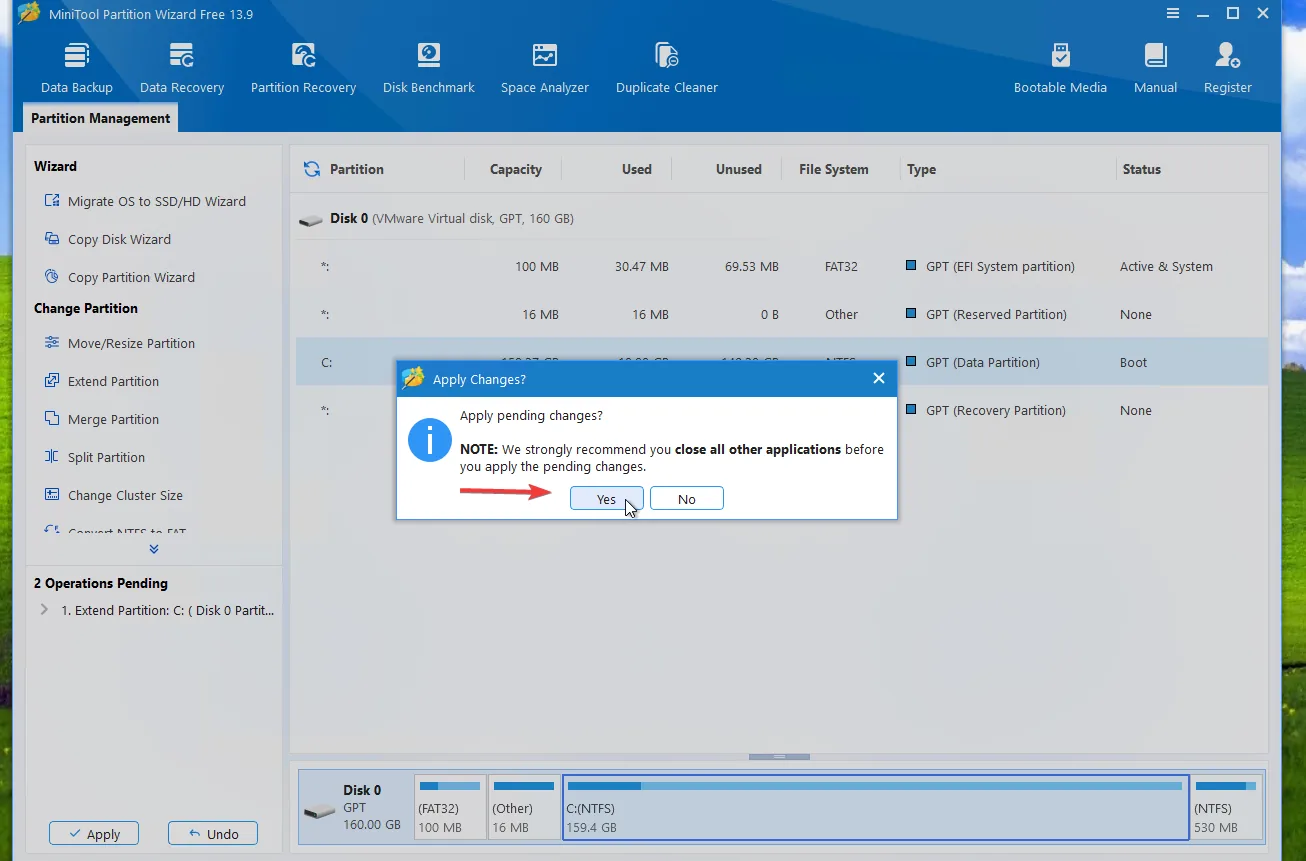Screen dimensions: 1306x861
Task: Confirm pending changes with Yes
Action: (x=607, y=499)
